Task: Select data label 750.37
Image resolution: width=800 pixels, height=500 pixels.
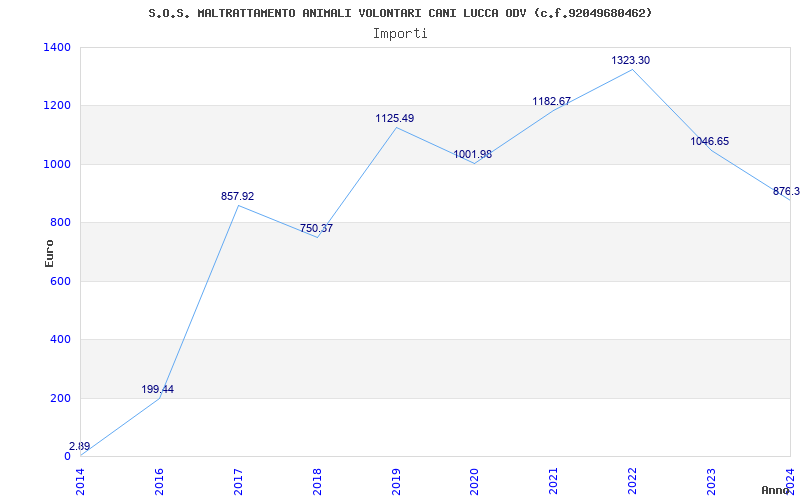Action: pos(316,229)
